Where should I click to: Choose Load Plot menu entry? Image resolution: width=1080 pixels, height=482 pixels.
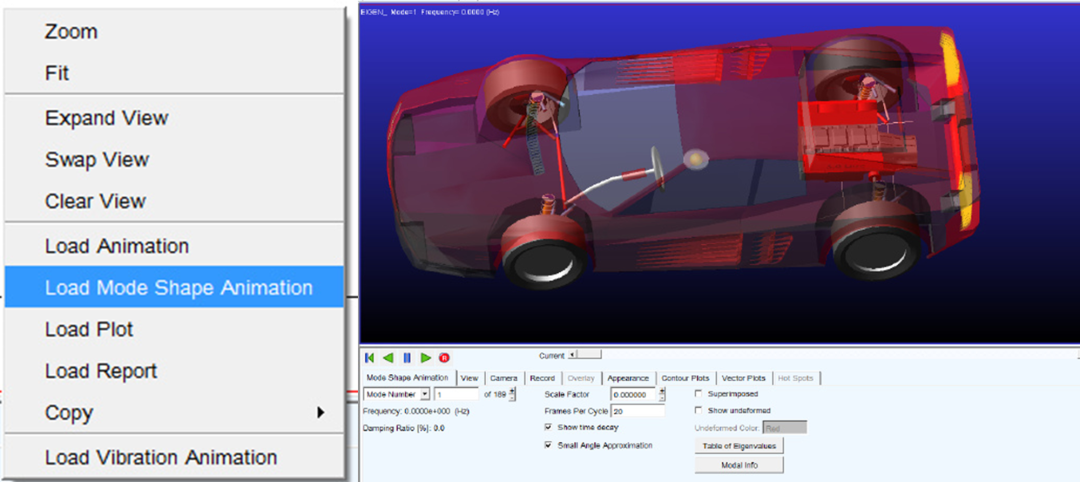[x=174, y=329]
